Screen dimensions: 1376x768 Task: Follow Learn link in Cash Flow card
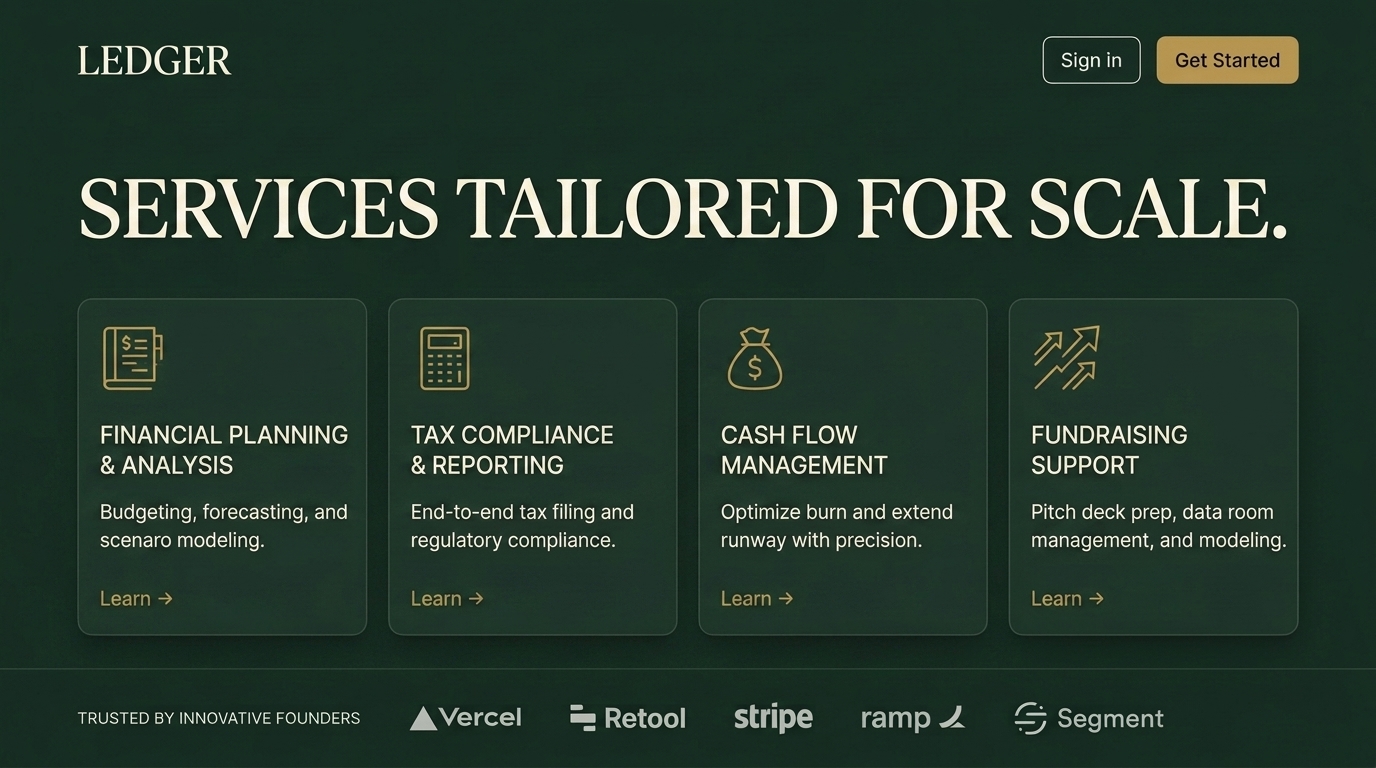[757, 599]
